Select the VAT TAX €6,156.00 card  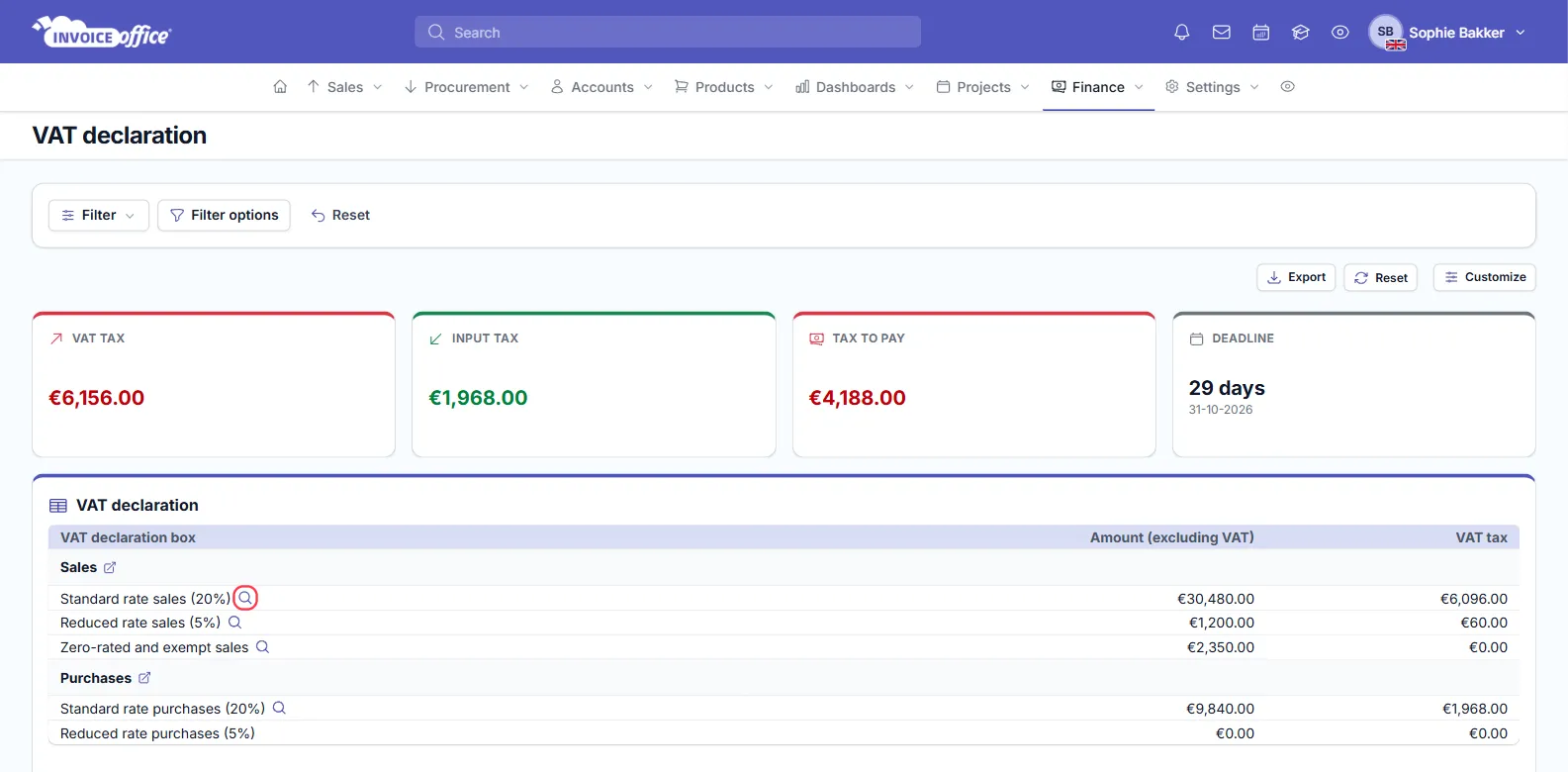coord(214,385)
